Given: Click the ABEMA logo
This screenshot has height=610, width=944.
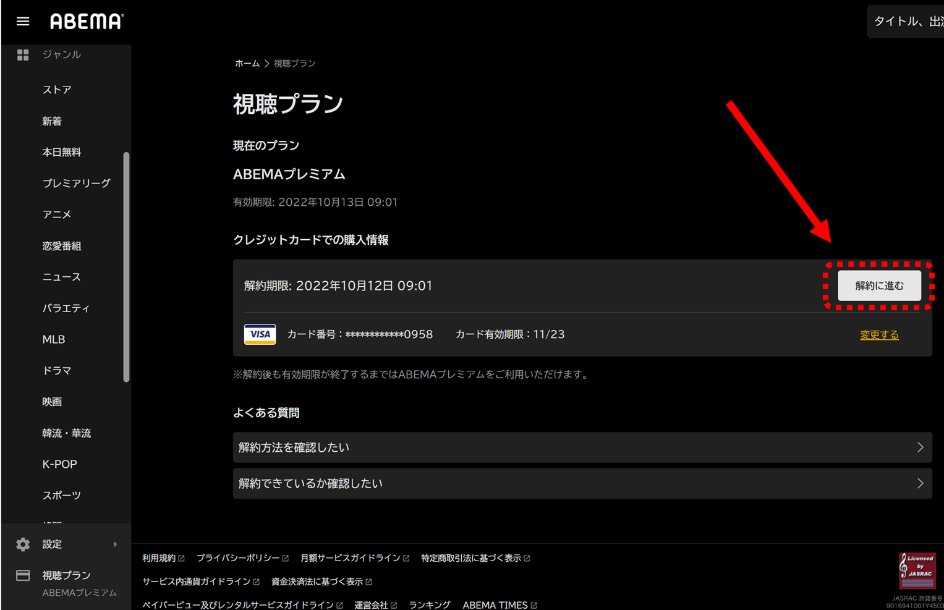Looking at the screenshot, I should pos(86,21).
